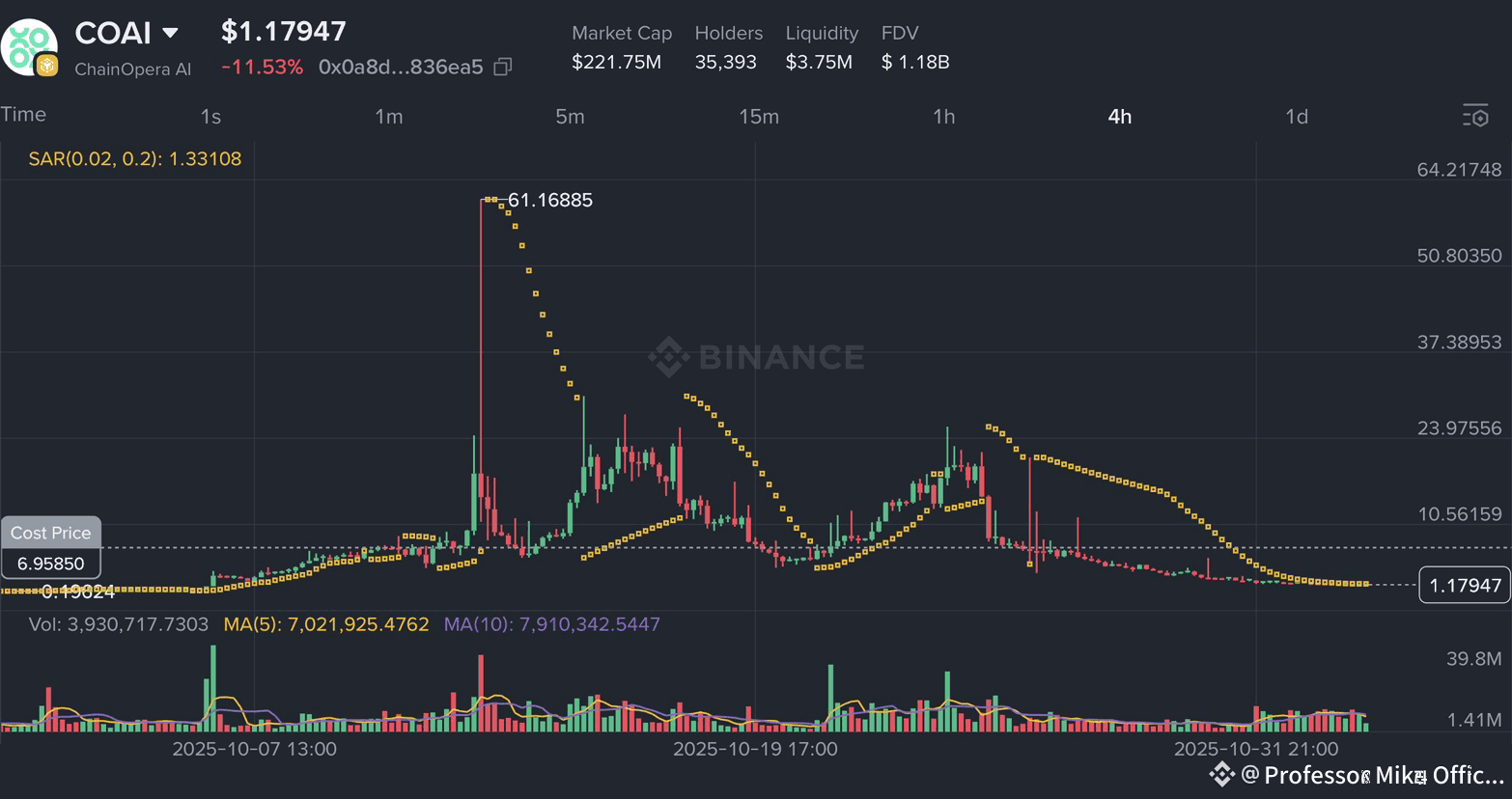Change the timeframe to 1d
Viewport: 1512px width, 799px height.
[1297, 117]
